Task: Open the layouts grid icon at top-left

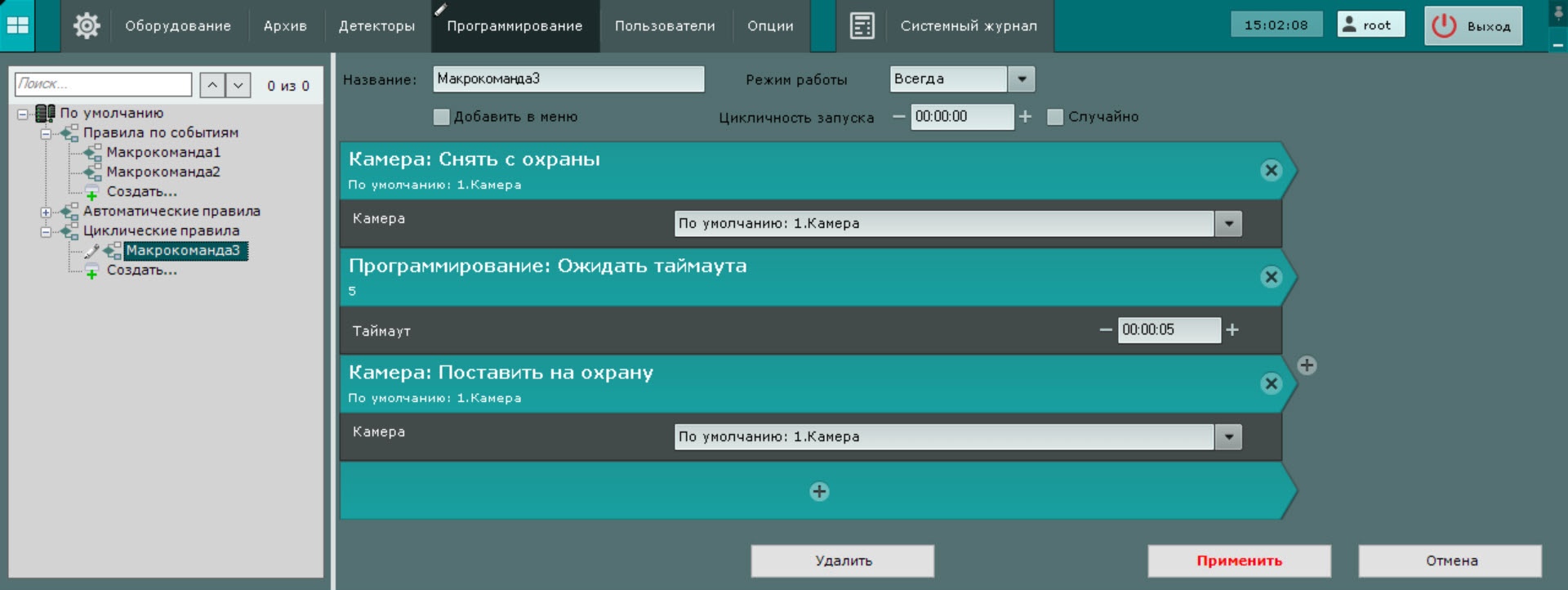Action: pyautogui.click(x=17, y=25)
